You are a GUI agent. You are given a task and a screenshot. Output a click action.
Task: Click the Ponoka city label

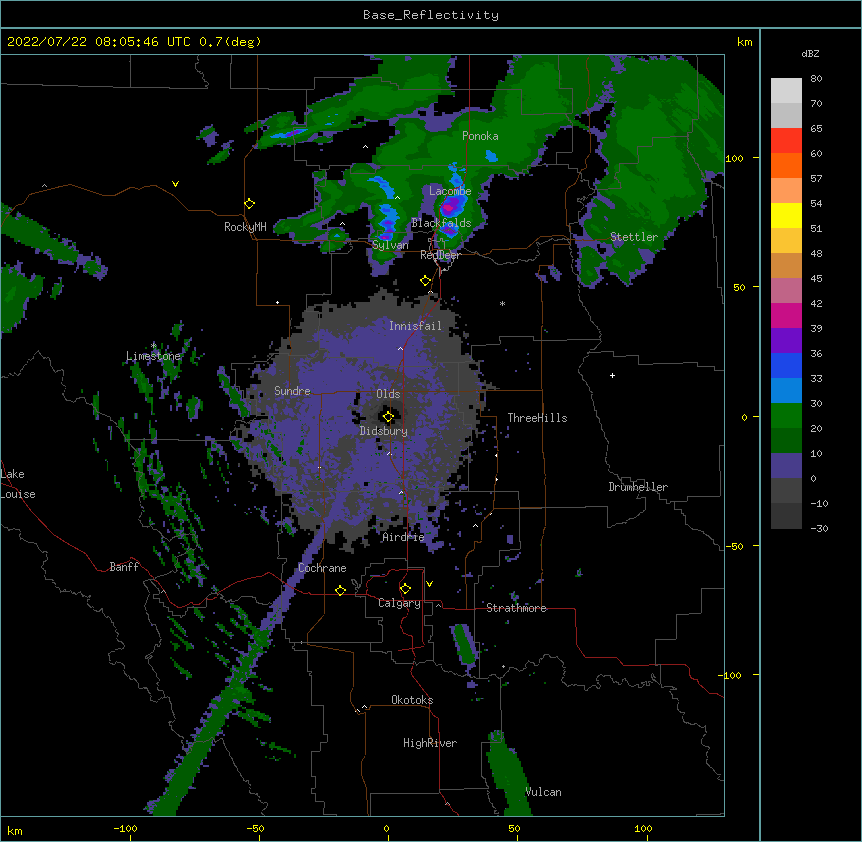click(480, 136)
